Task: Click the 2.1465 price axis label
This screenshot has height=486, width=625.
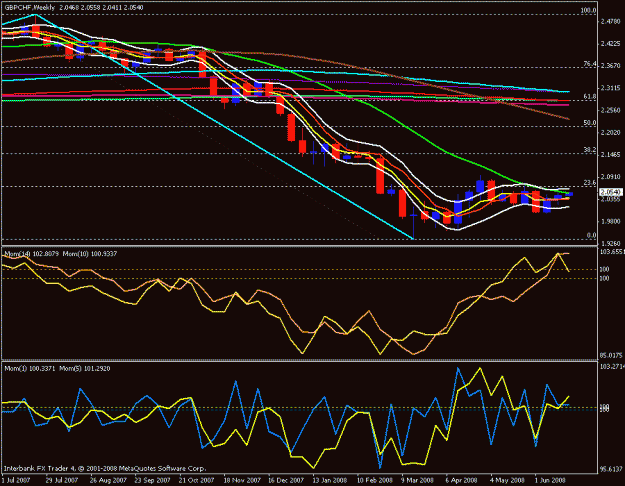Action: (611, 154)
